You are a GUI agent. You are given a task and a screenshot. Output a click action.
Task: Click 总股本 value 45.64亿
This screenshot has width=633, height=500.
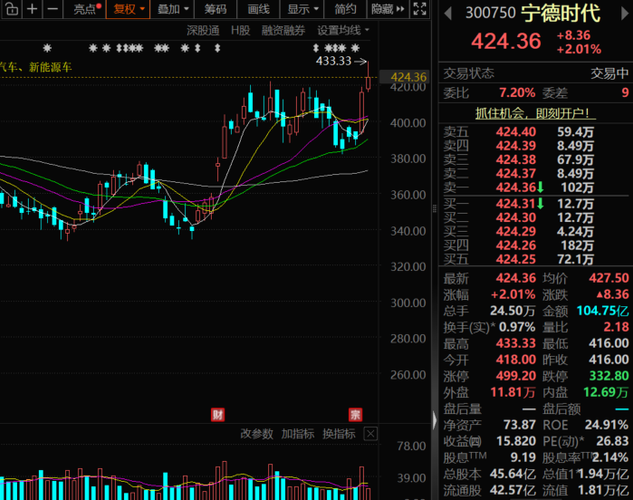click(x=513, y=474)
